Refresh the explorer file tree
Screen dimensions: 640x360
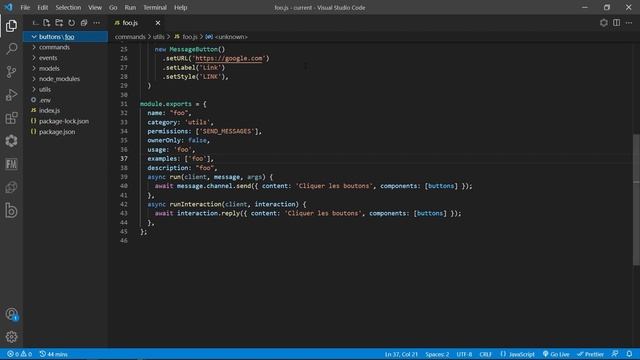[71, 23]
